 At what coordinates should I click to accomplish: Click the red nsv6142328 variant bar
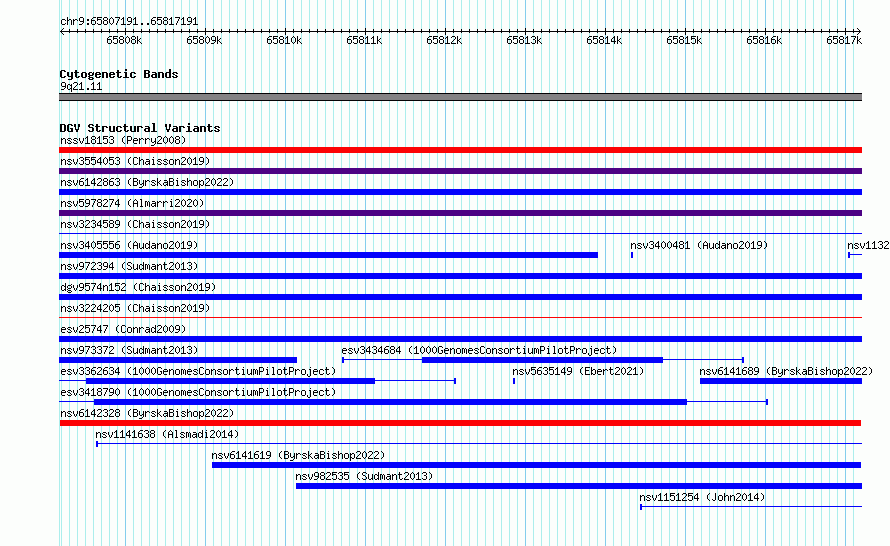tap(460, 423)
